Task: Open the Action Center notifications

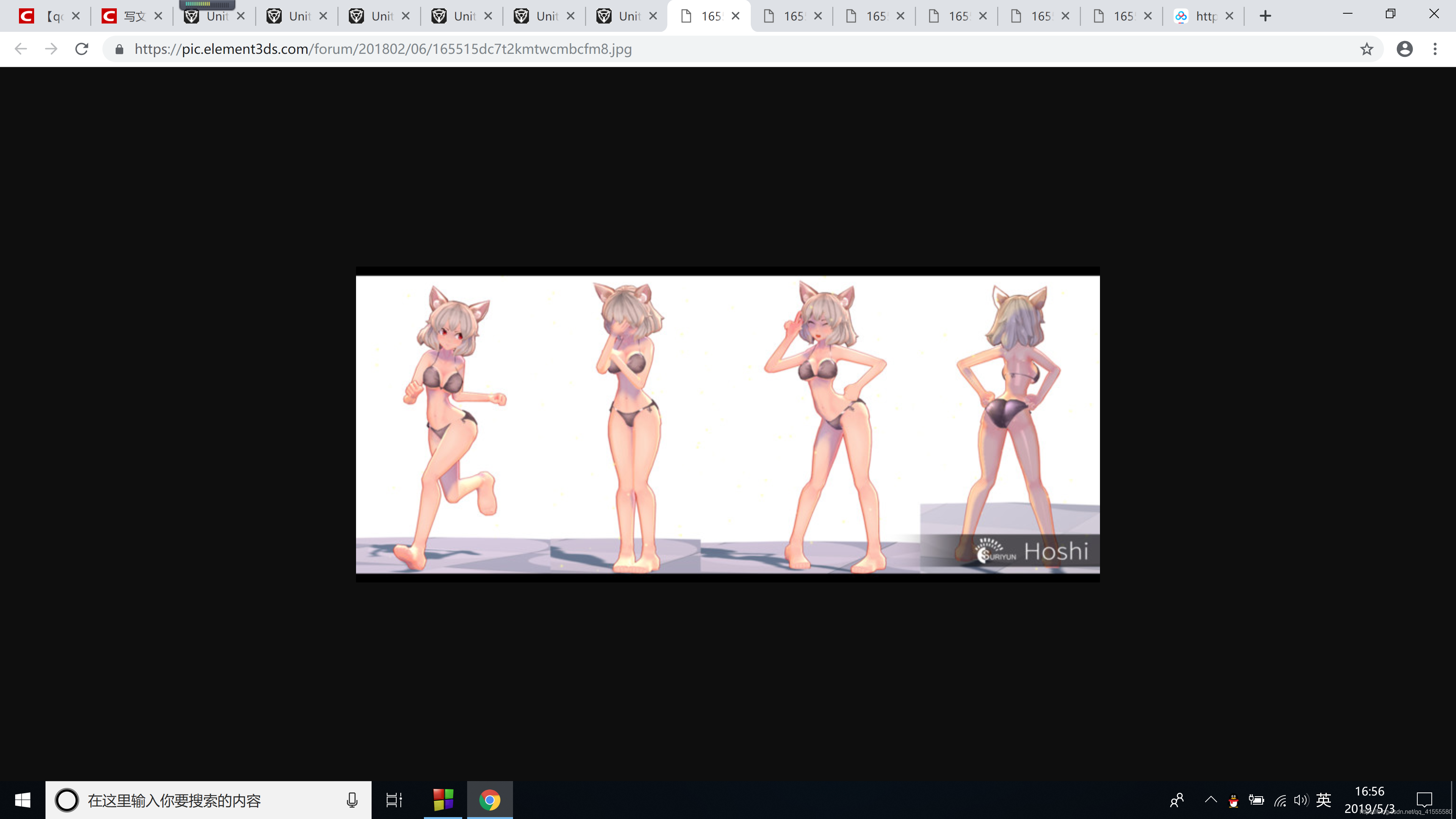Action: [1424, 799]
